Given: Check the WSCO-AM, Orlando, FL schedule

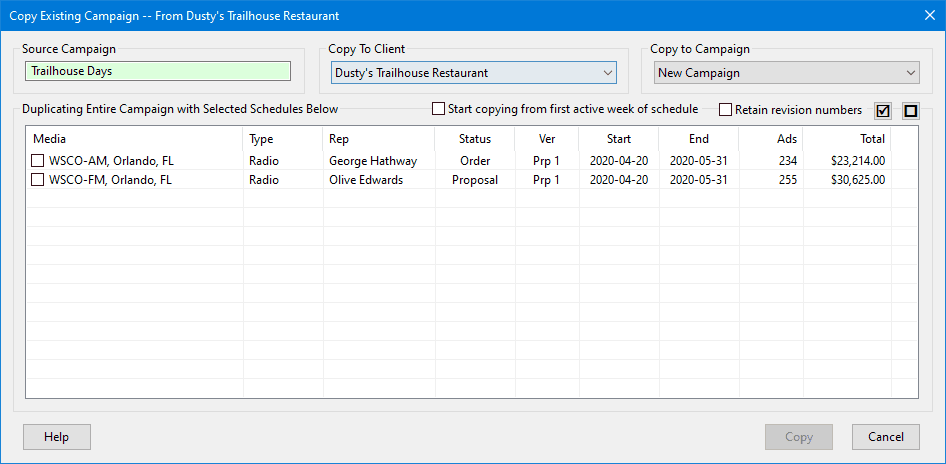Looking at the screenshot, I should pyautogui.click(x=37, y=160).
